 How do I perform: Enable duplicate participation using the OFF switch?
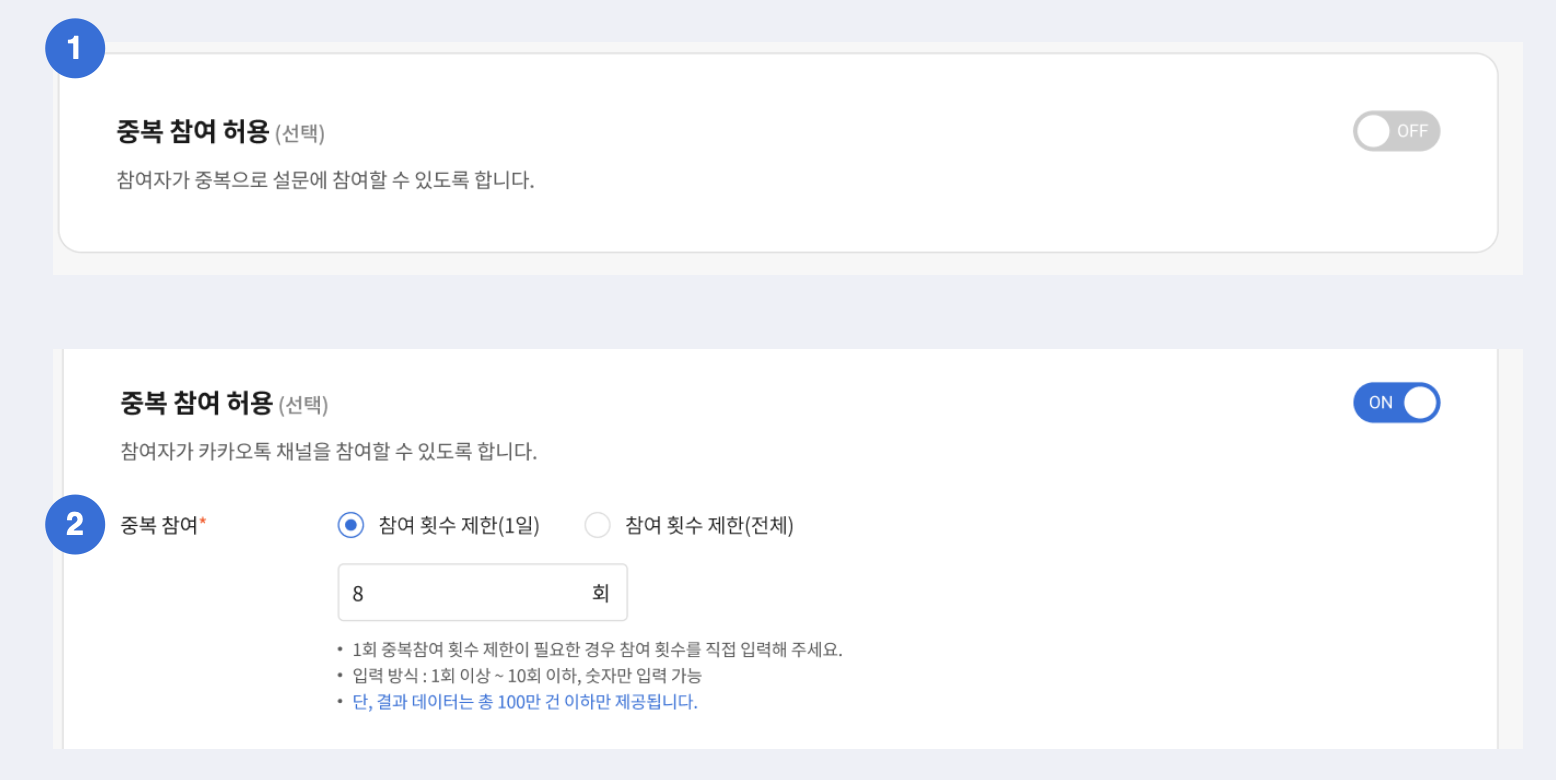click(1396, 131)
